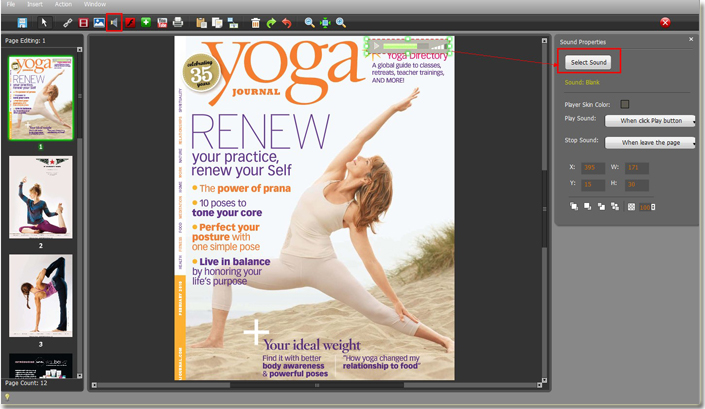Image resolution: width=705 pixels, height=409 pixels.
Task: Click the opacity value stepper arrows
Action: click(x=653, y=207)
